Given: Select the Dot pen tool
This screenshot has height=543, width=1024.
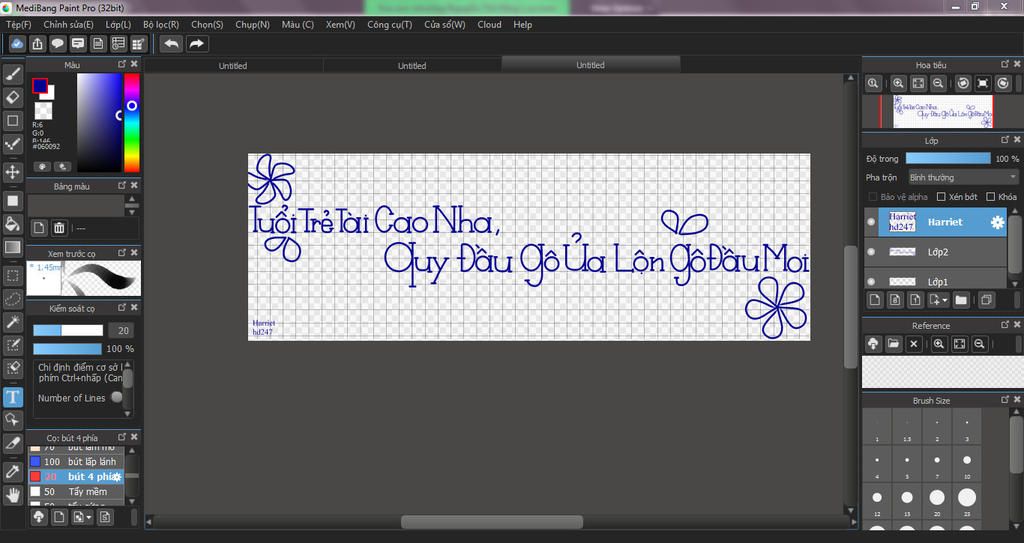Looking at the screenshot, I should point(12,144).
